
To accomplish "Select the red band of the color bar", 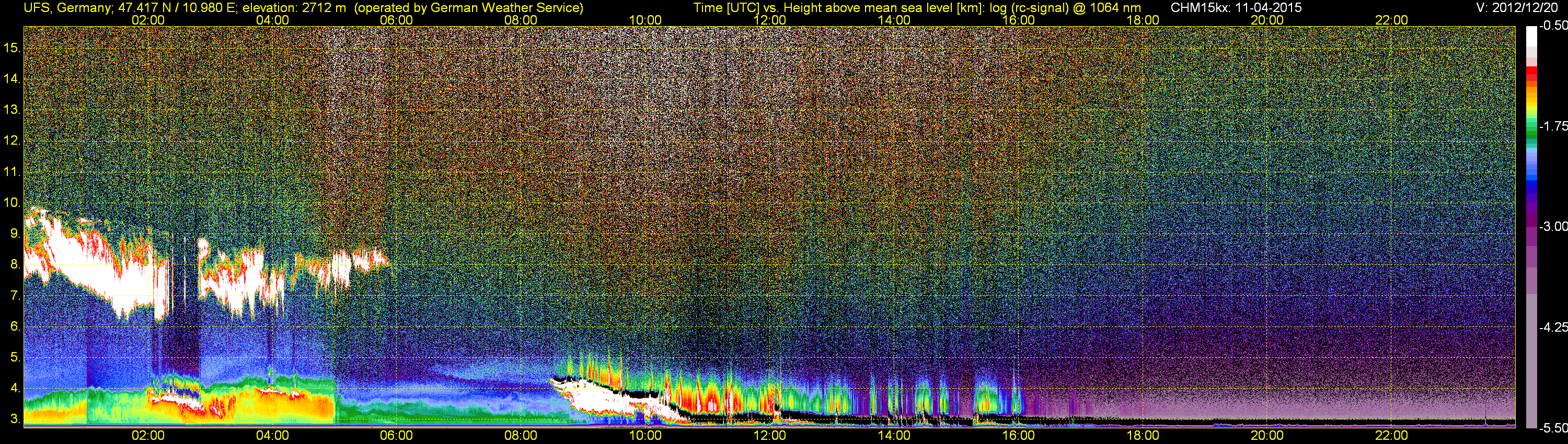I will [x=1531, y=74].
